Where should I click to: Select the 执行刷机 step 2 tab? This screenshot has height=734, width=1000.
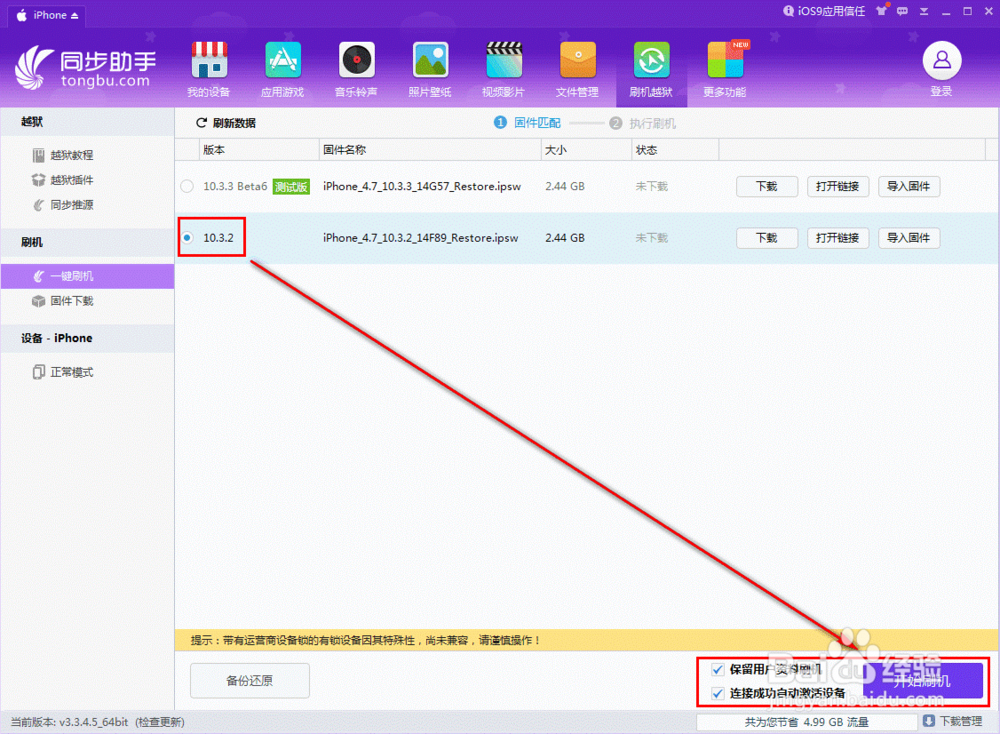642,123
